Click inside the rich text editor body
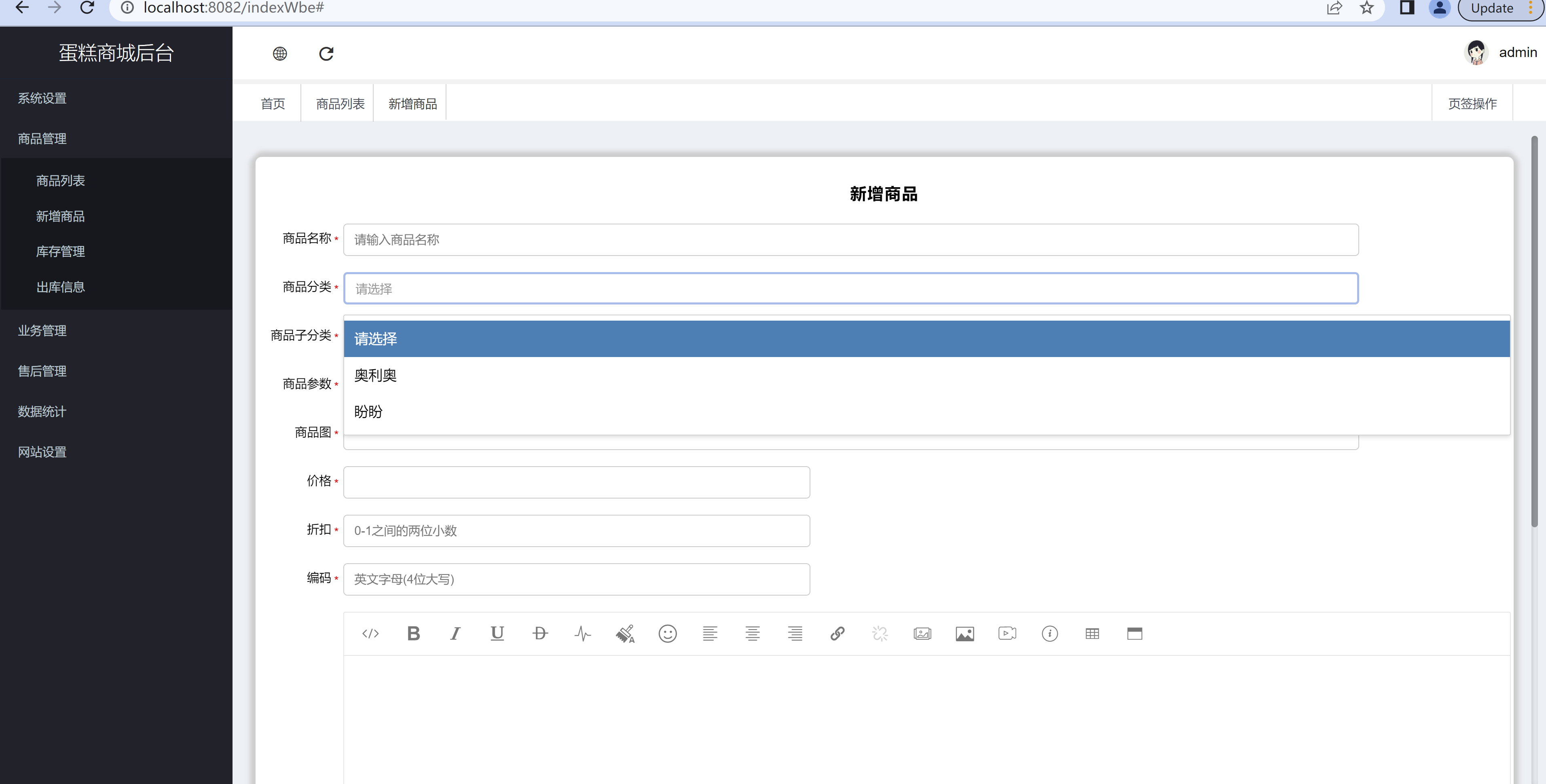The height and width of the screenshot is (784, 1546). point(926,719)
